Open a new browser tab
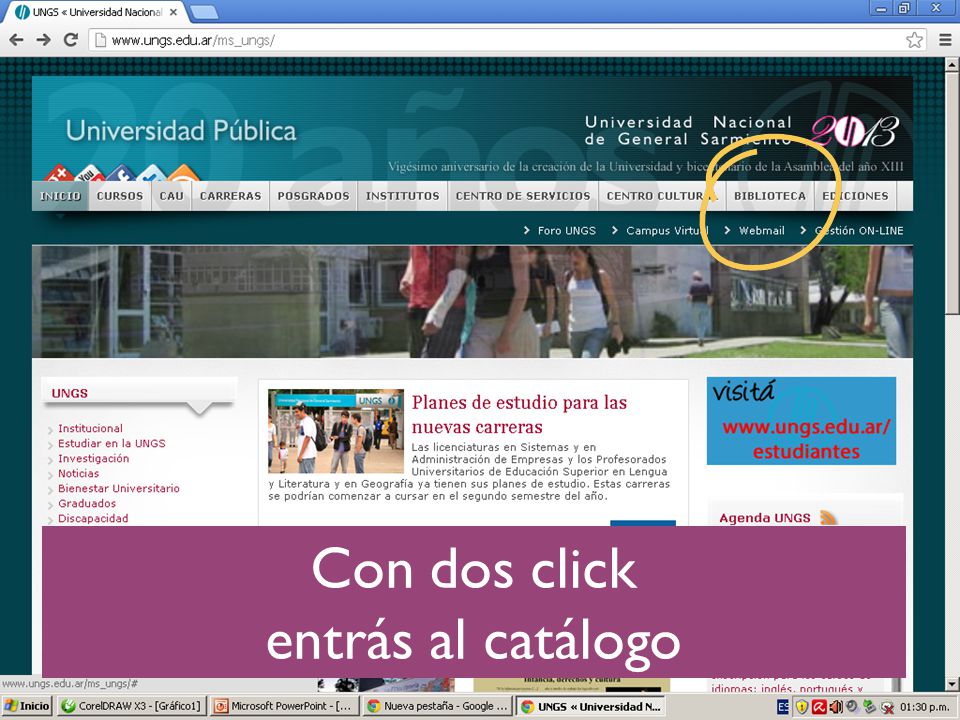This screenshot has width=960, height=720. pos(204,12)
